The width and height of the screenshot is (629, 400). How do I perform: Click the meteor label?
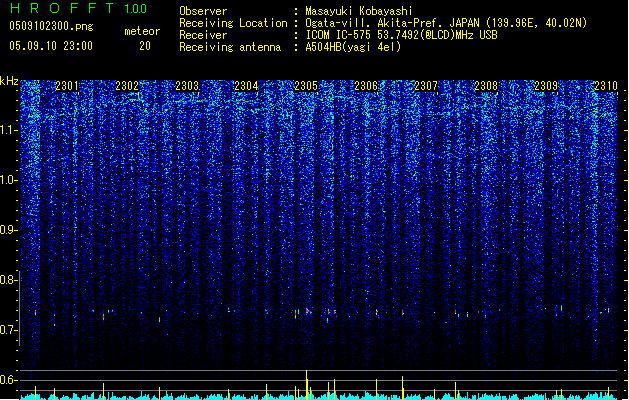(142, 31)
